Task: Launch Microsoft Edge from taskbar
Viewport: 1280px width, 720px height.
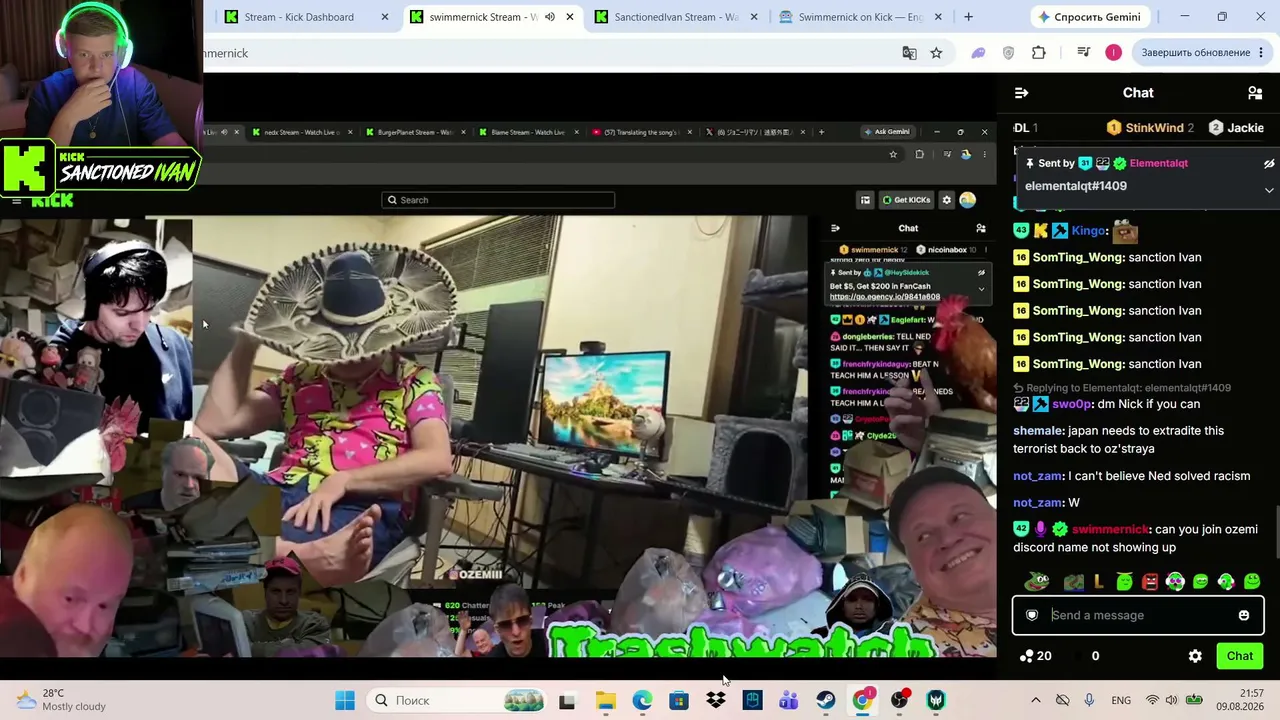Action: coord(642,700)
